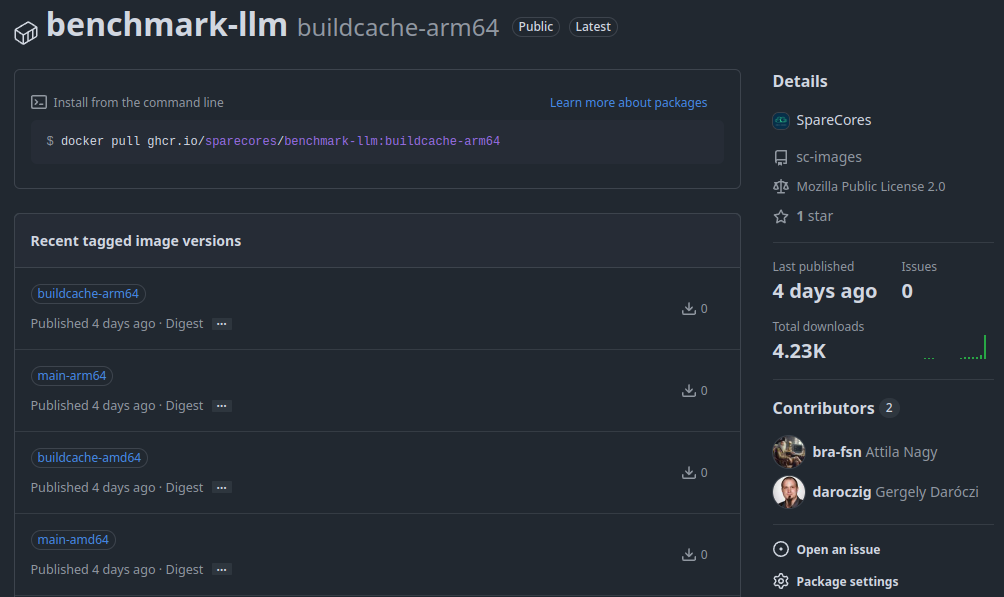
Task: Click the Details heading
Action: (800, 81)
